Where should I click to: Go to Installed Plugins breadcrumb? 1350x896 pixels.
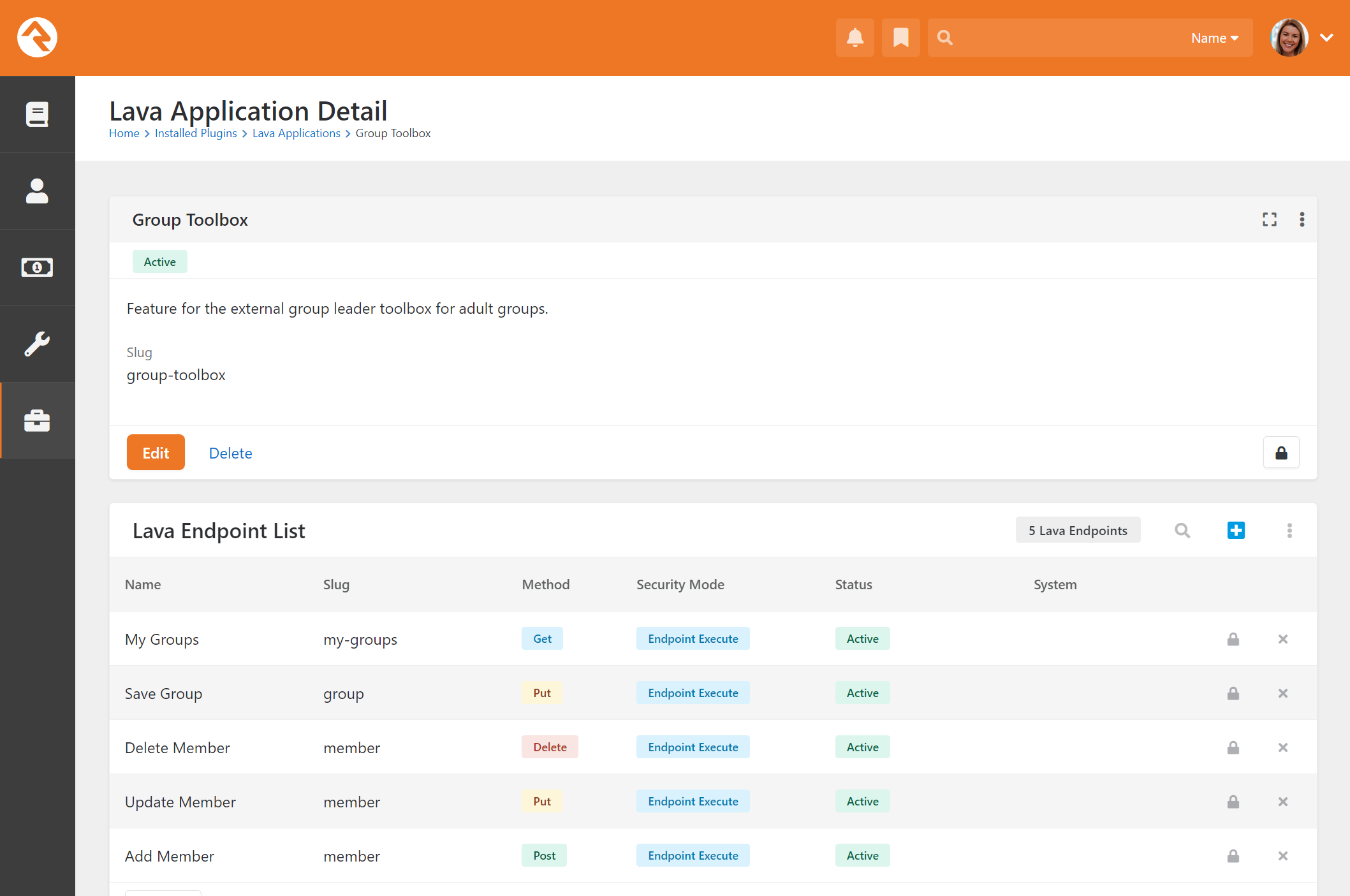(x=196, y=133)
